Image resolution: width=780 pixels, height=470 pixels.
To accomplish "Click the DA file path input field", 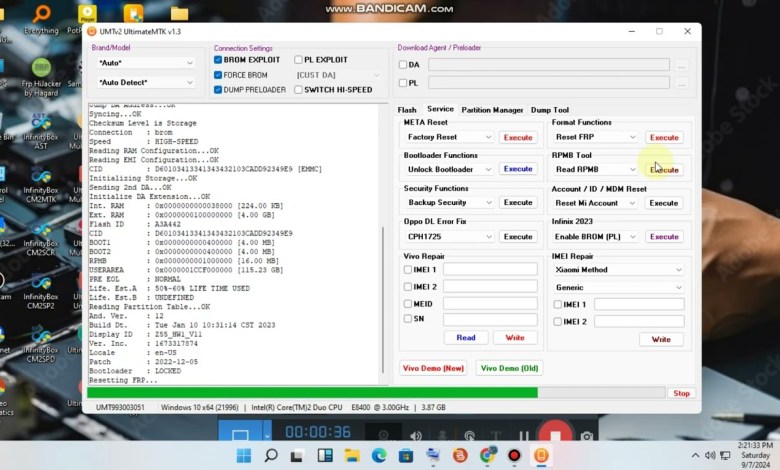I will 549,65.
